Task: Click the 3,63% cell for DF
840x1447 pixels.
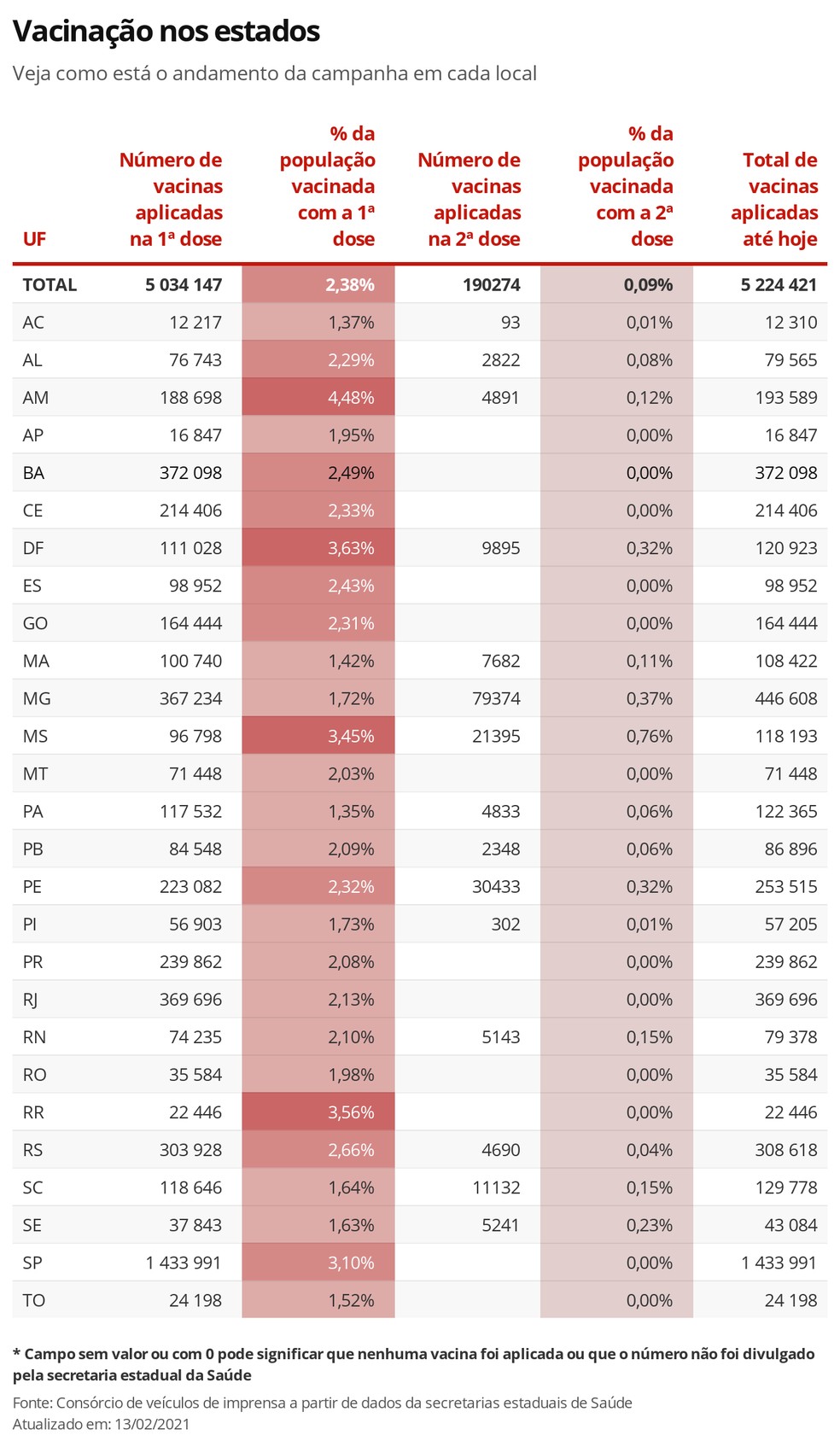Action: (318, 548)
